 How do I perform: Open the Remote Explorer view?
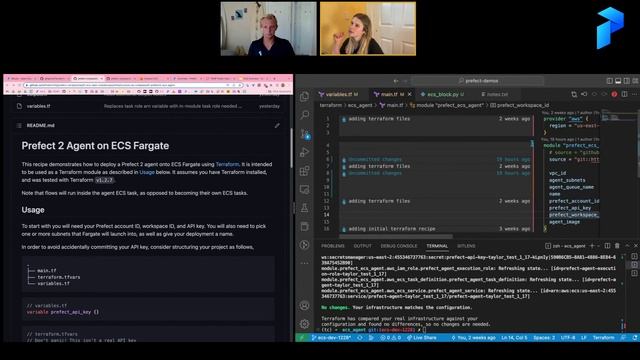tap(304, 189)
